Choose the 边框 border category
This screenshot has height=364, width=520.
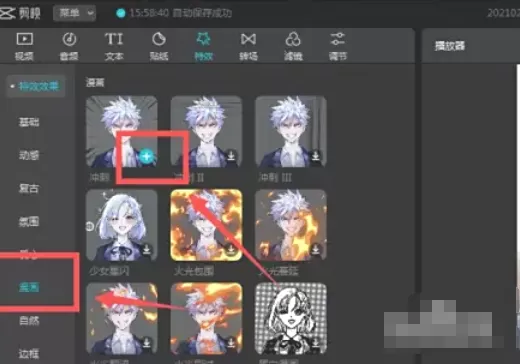[29, 354]
